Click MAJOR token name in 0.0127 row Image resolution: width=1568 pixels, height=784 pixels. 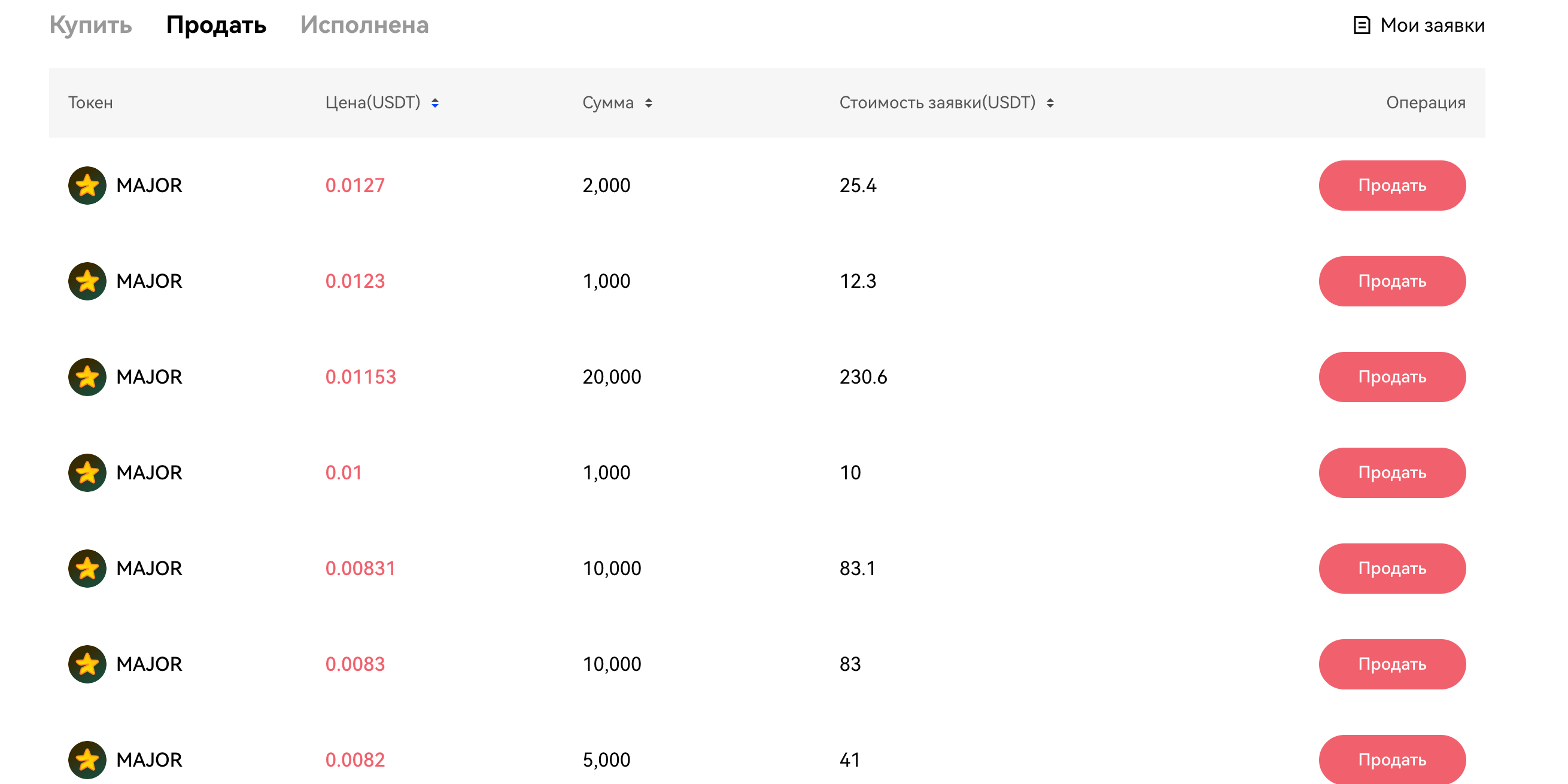149,185
